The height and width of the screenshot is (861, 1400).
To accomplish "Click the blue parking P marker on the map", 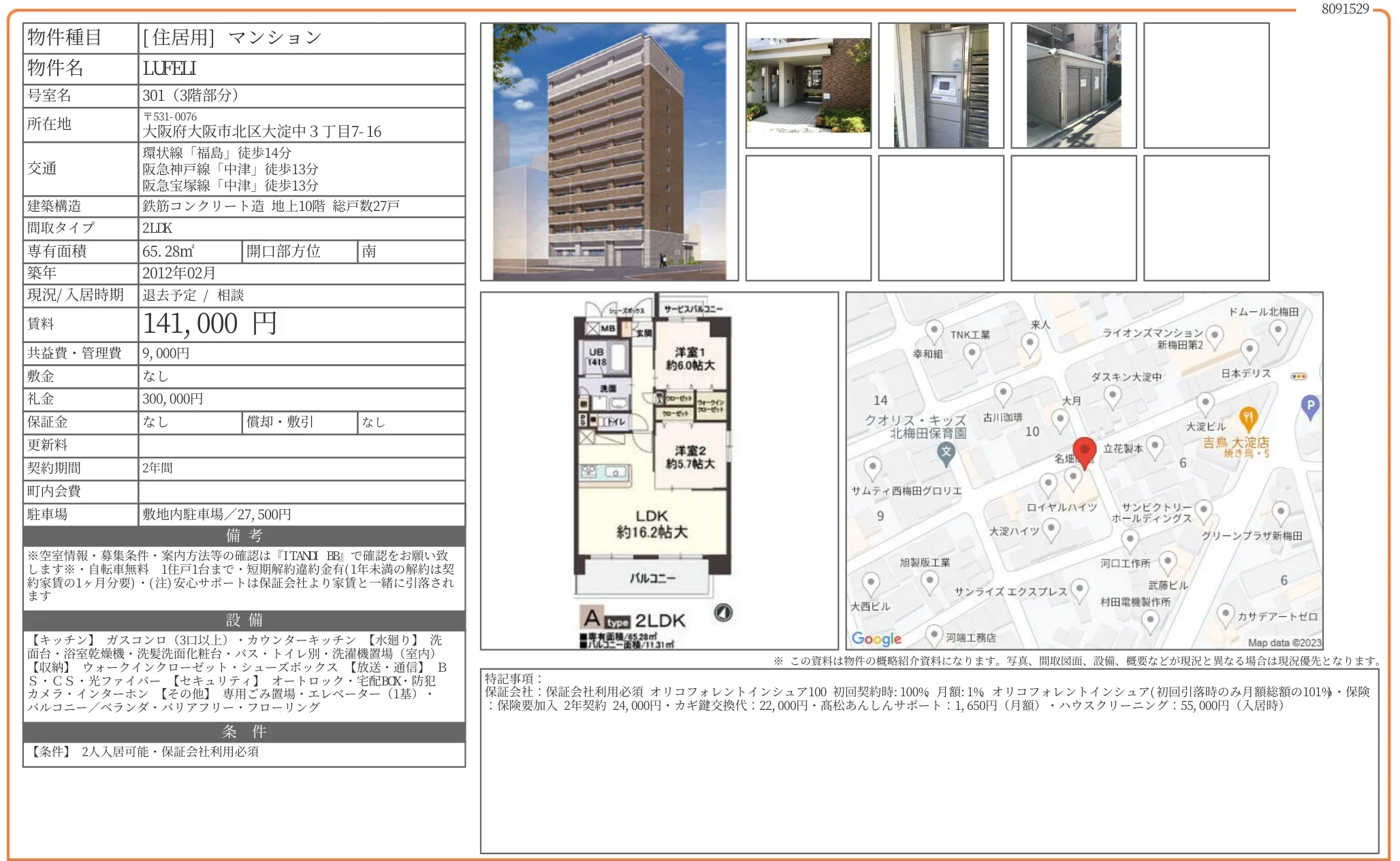I will [1310, 406].
